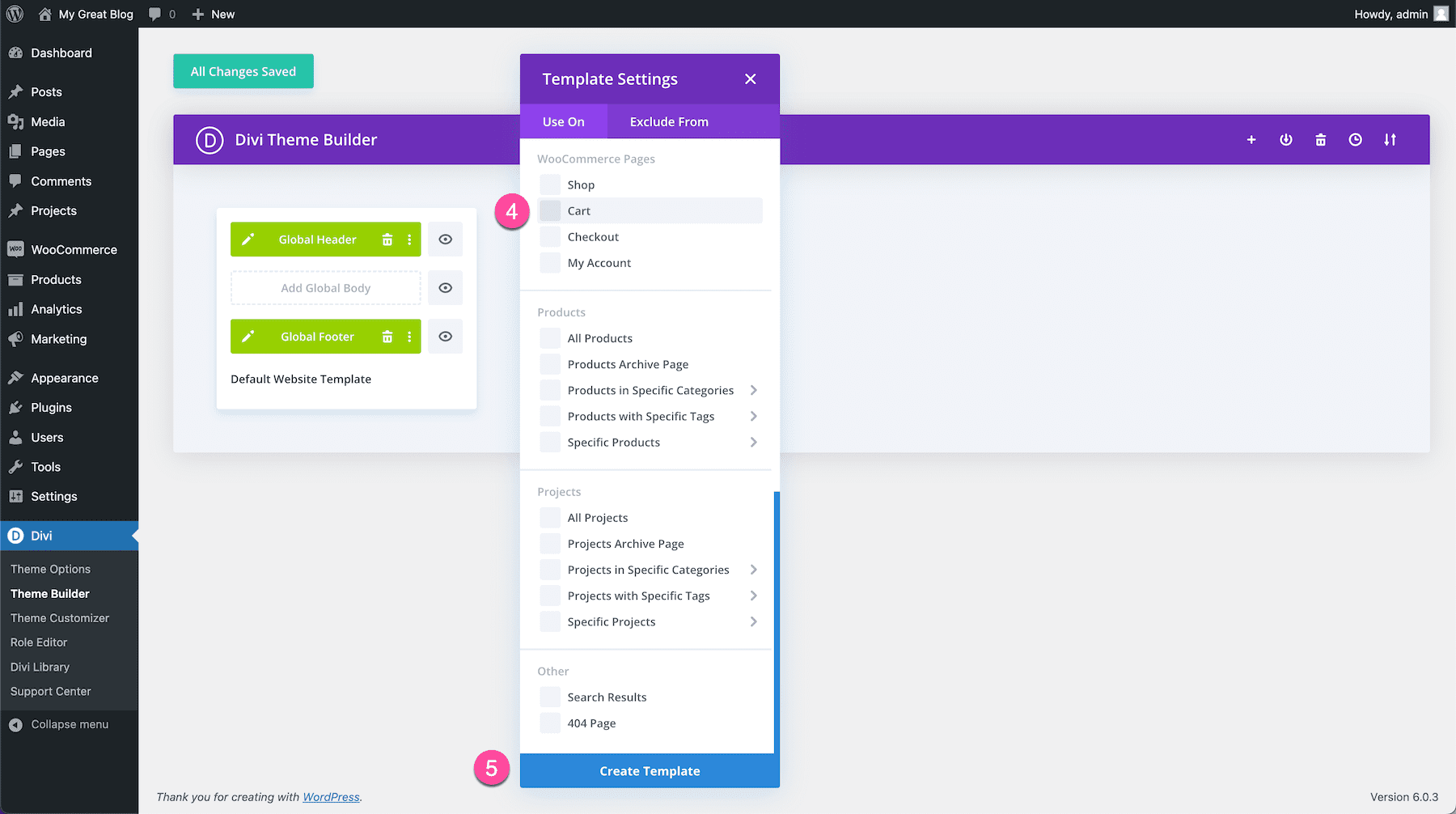Toggle visibility of the Global Footer
The width and height of the screenshot is (1456, 814).
[x=445, y=336]
